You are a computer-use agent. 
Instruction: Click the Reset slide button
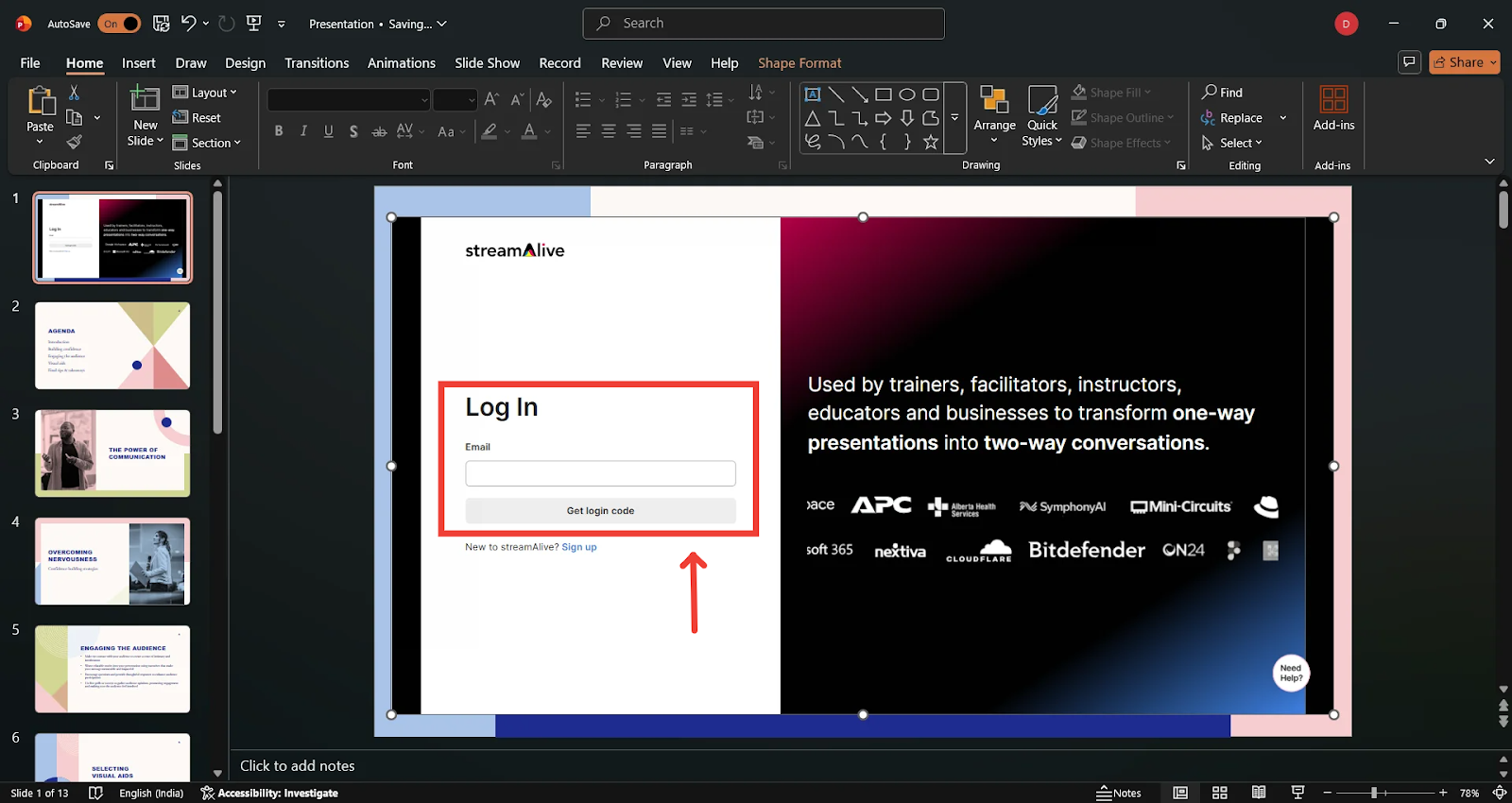(197, 118)
